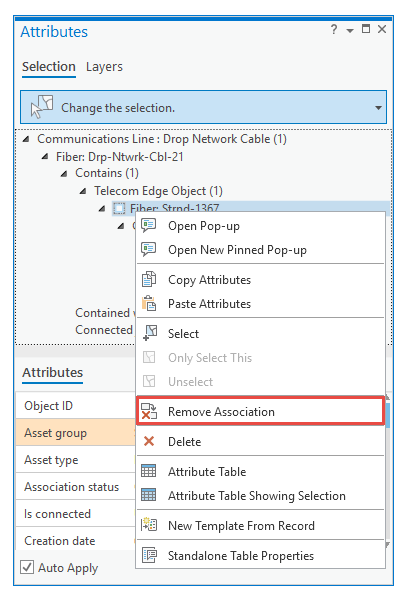This screenshot has height=601, width=406.
Task: Click the Open New Pinned Pop-up icon
Action: (x=148, y=249)
